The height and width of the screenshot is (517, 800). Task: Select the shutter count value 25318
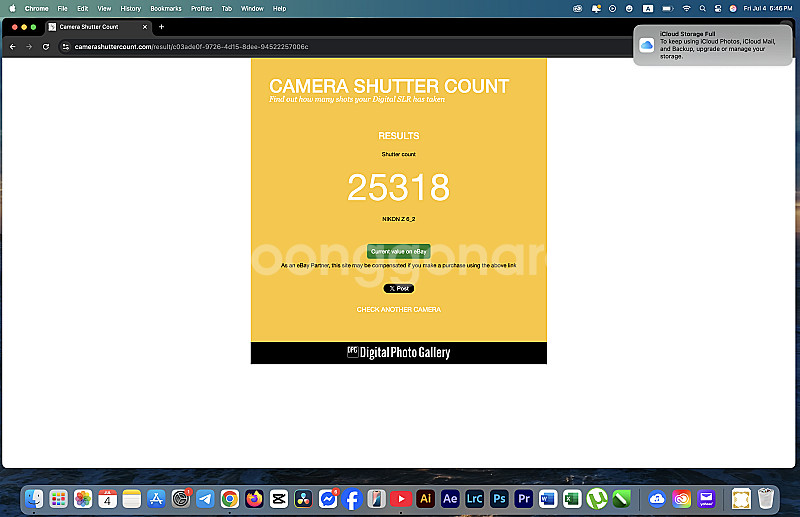[x=398, y=187]
